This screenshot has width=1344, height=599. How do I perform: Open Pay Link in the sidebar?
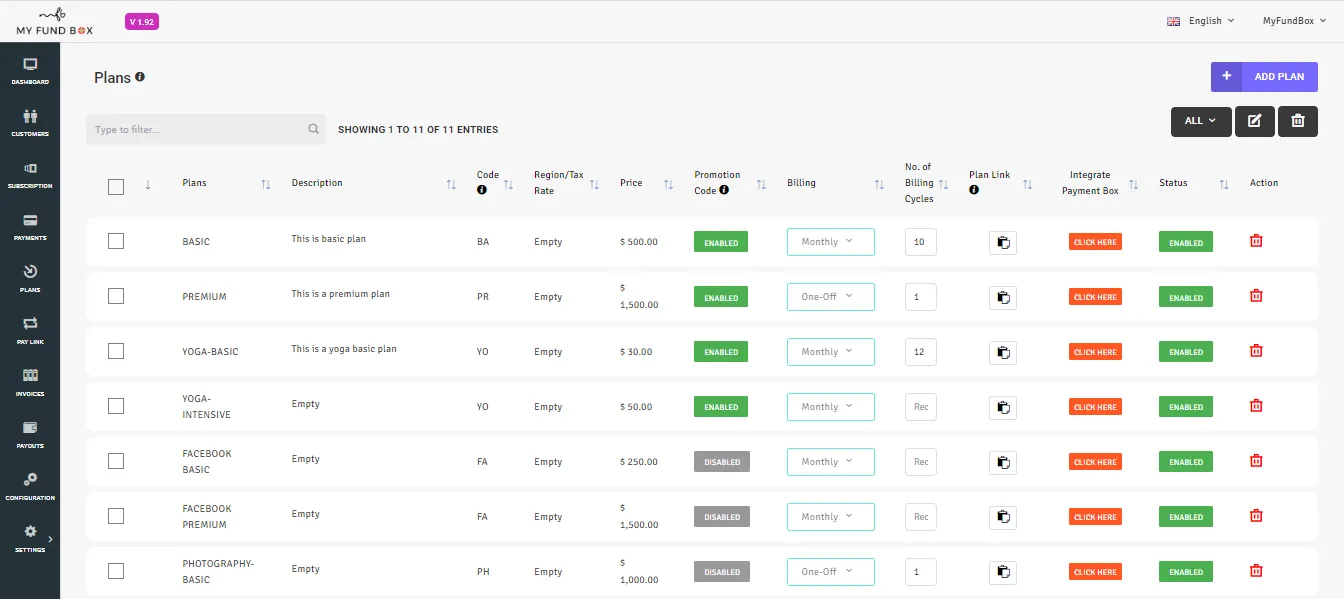coord(30,330)
